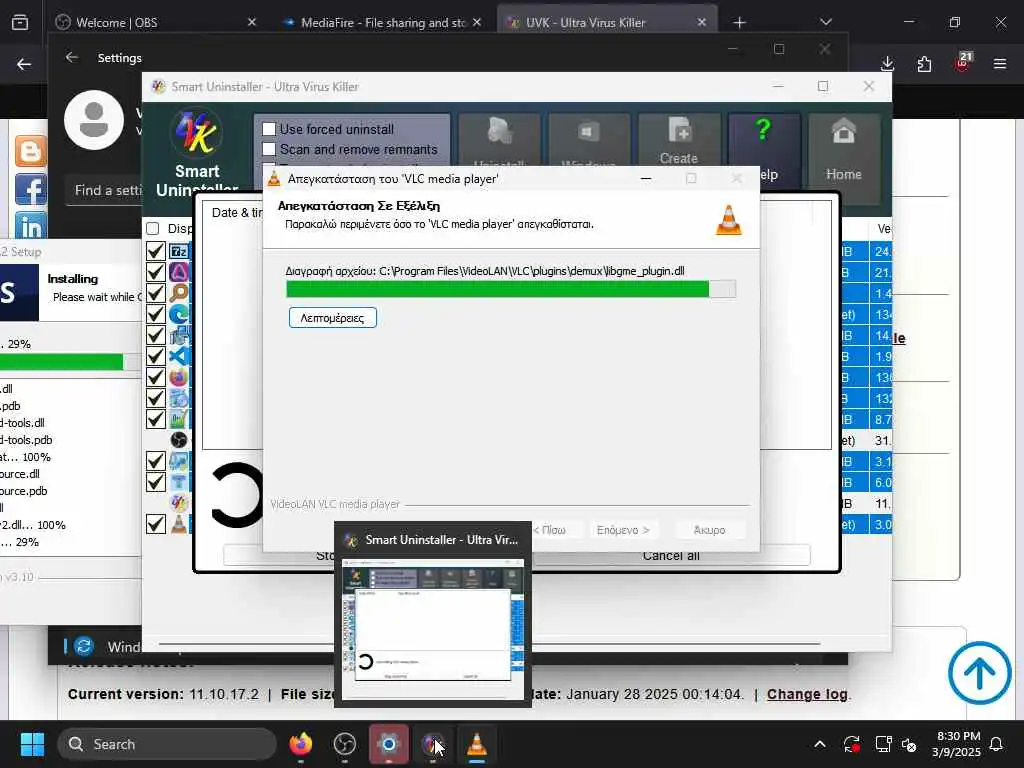This screenshot has width=1024, height=768.
Task: Click the magnifier app icon in program list
Action: tap(179, 293)
